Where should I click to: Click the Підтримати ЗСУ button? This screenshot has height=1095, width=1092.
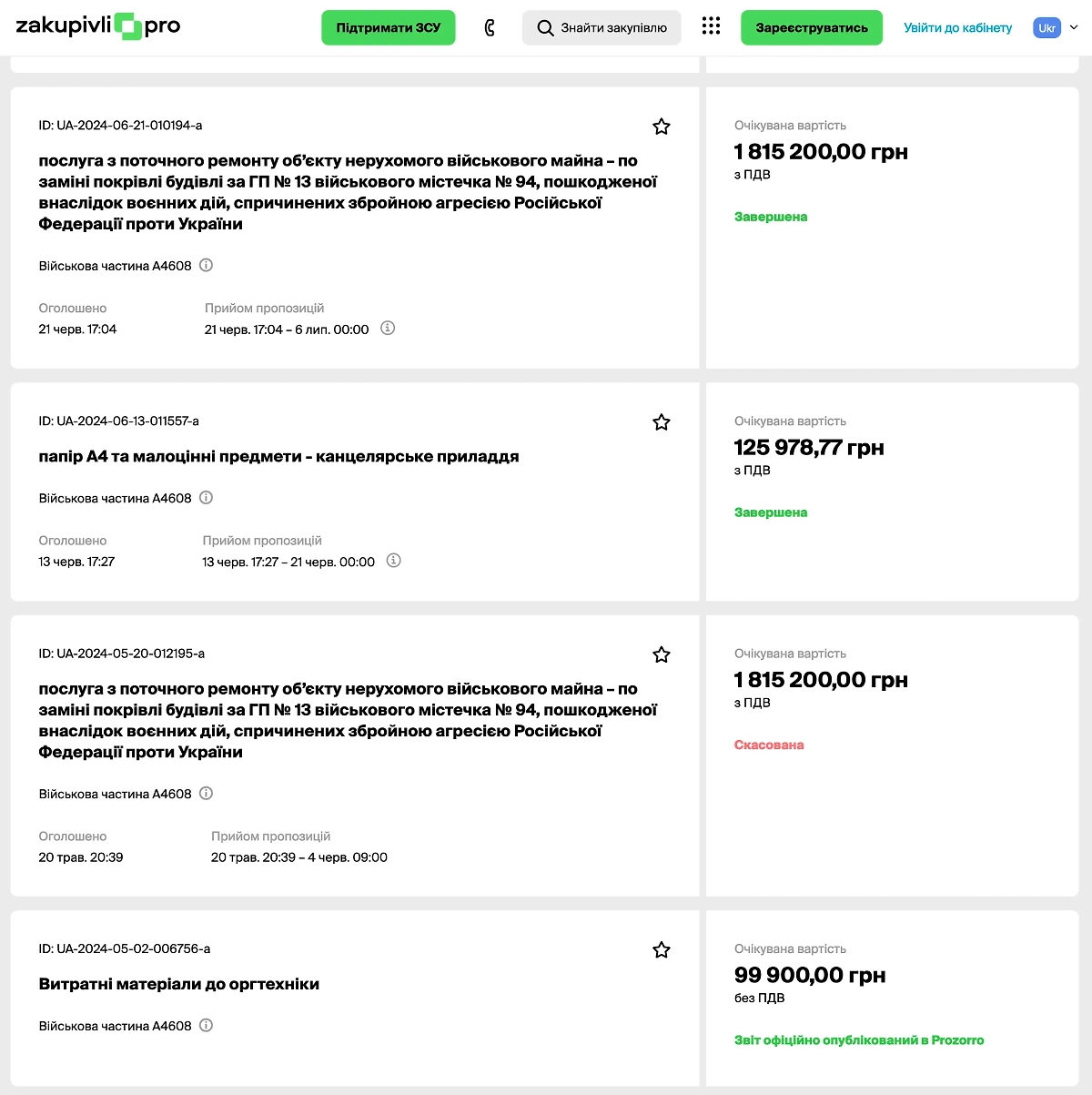point(389,27)
